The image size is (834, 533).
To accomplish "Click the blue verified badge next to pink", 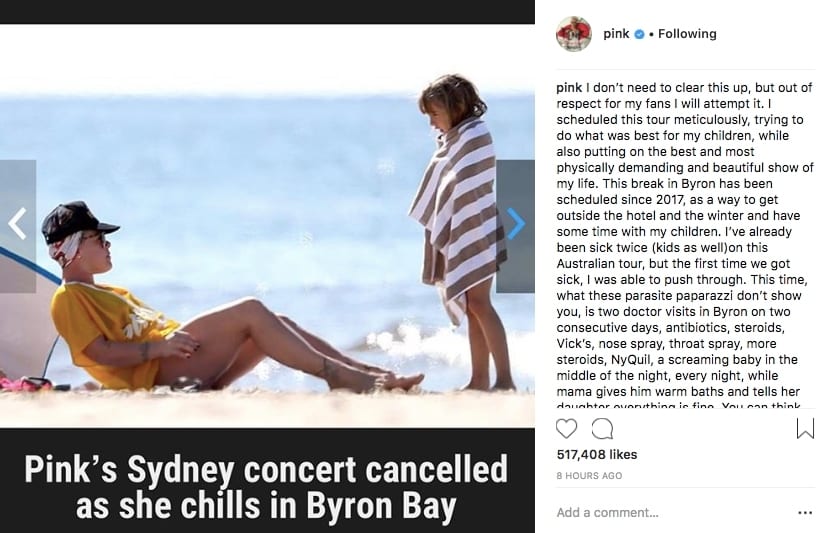I will (639, 34).
